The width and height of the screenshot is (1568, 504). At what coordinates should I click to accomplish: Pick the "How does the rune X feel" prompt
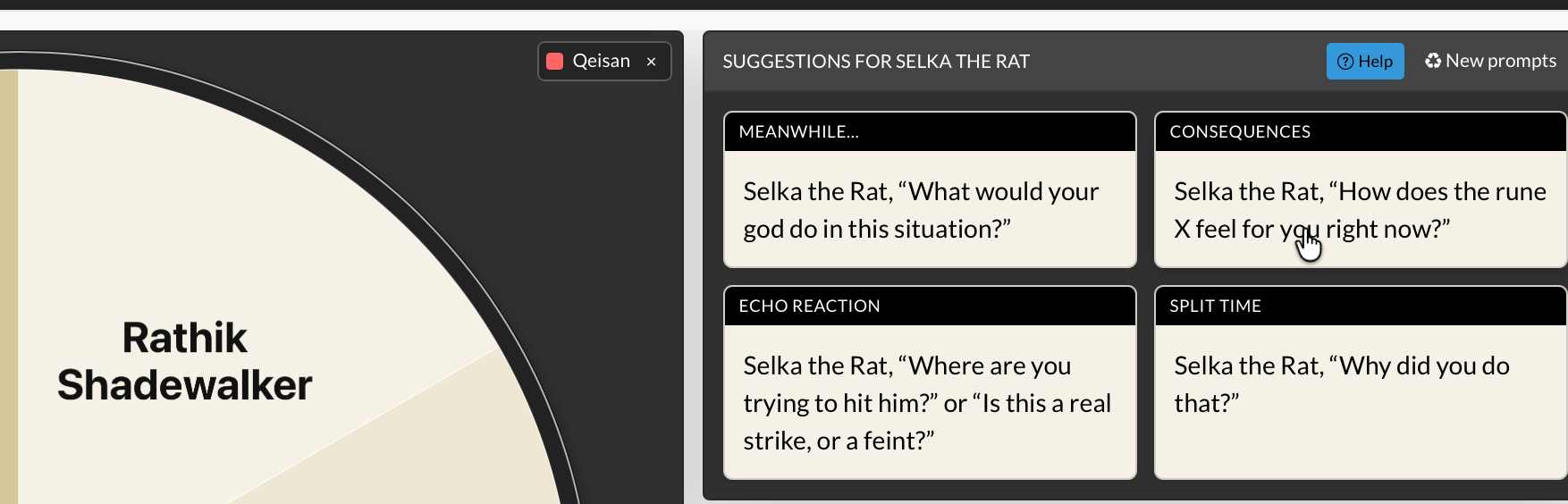click(1360, 209)
